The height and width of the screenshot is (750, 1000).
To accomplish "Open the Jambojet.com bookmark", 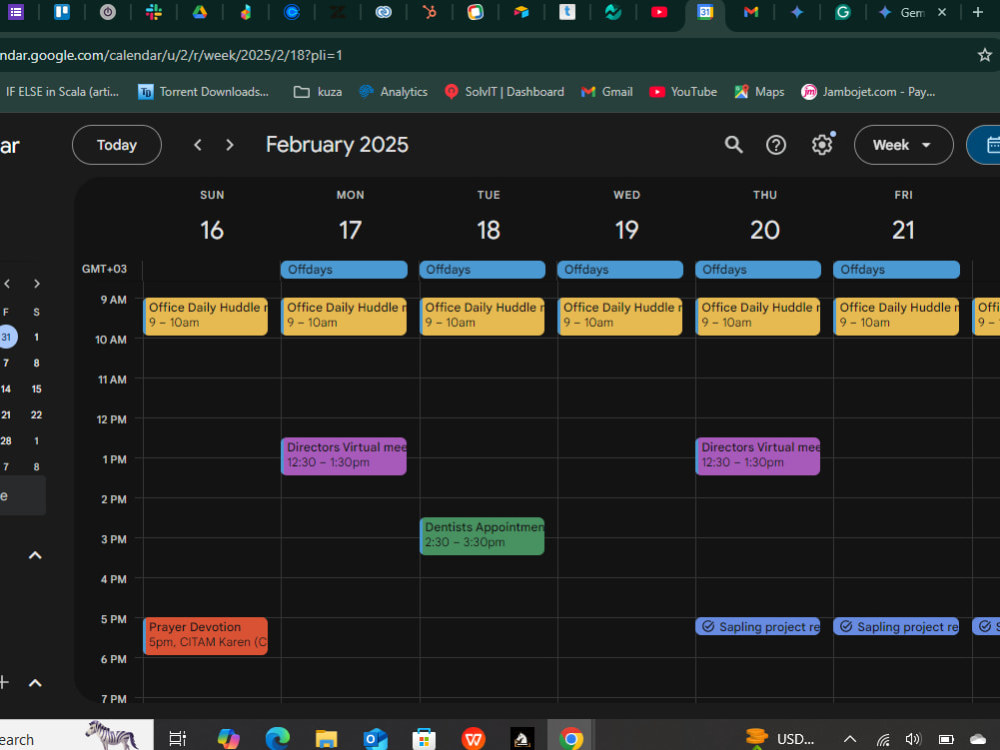I will pyautogui.click(x=868, y=92).
